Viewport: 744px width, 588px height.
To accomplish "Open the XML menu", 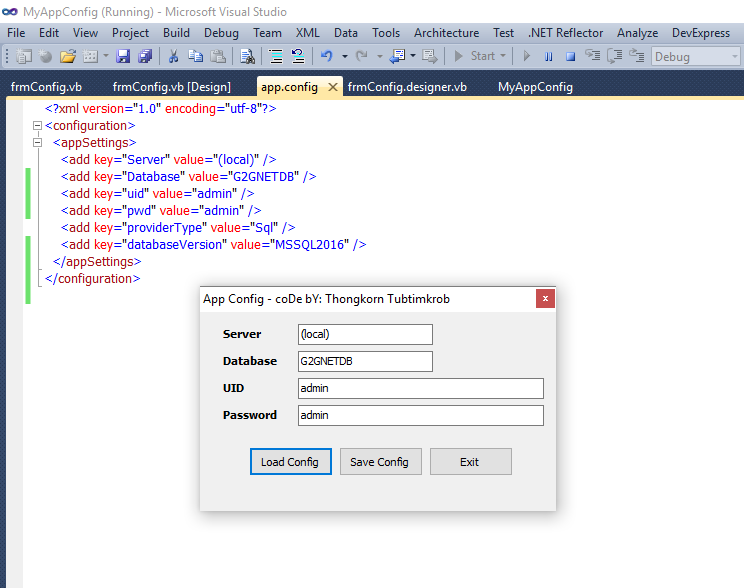I will coord(308,33).
